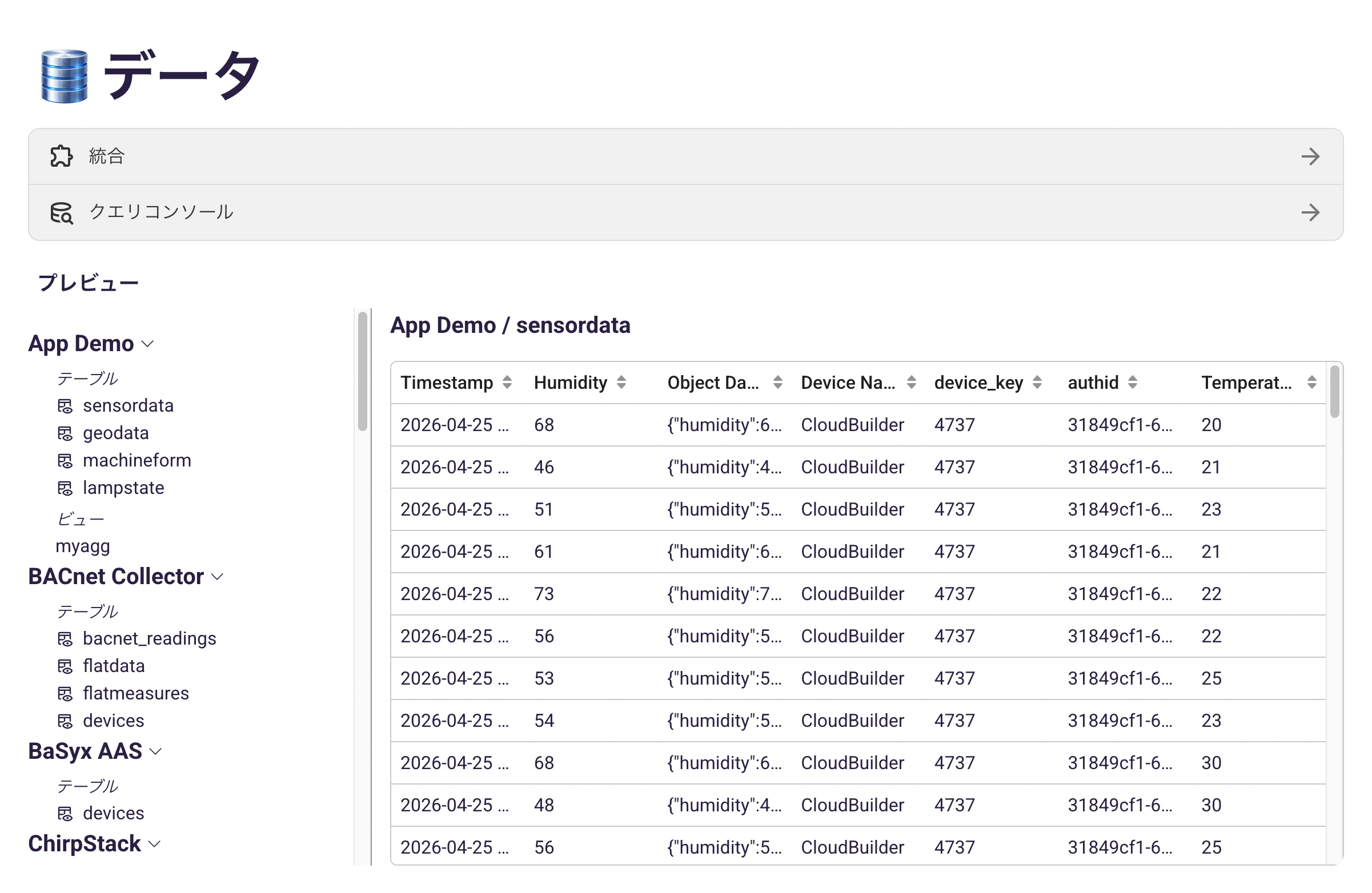This screenshot has height=893, width=1372.
Task: Click the table icon next to flatdata
Action: click(65, 666)
